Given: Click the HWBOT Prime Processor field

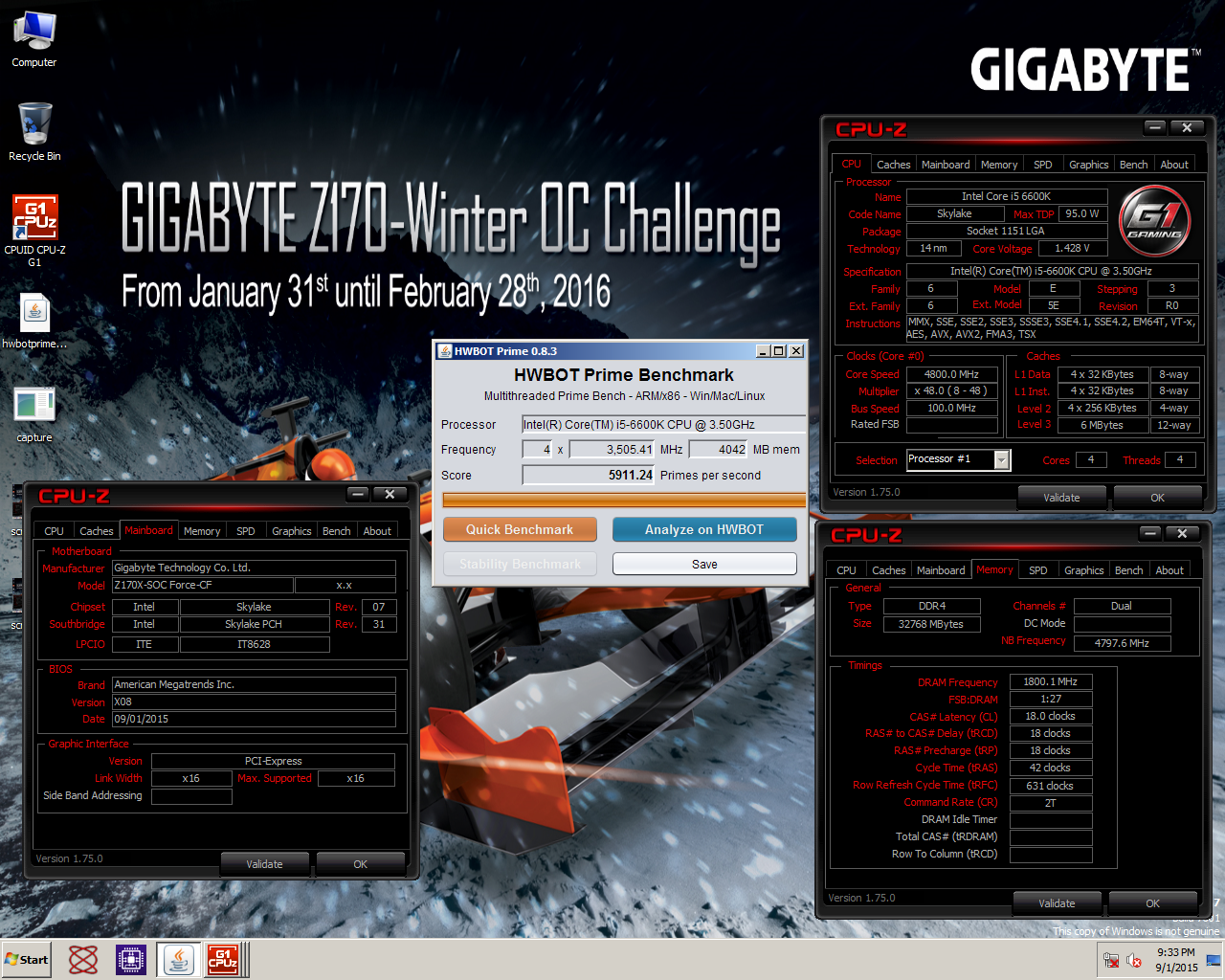Looking at the screenshot, I should pos(663,425).
